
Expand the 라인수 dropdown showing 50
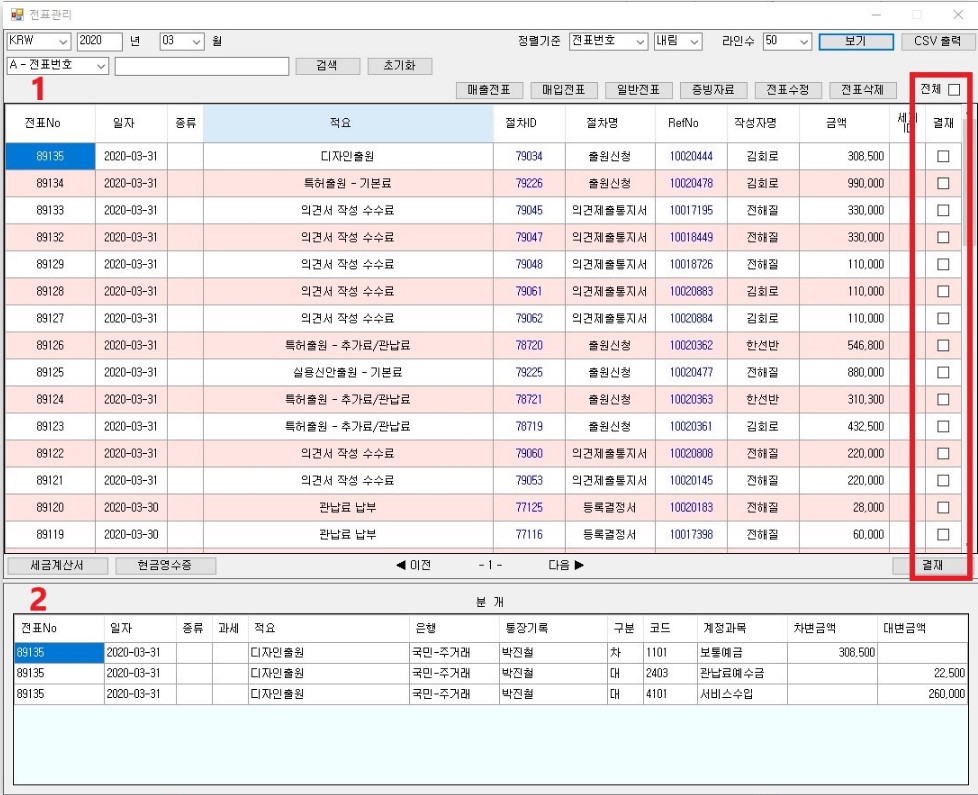787,41
